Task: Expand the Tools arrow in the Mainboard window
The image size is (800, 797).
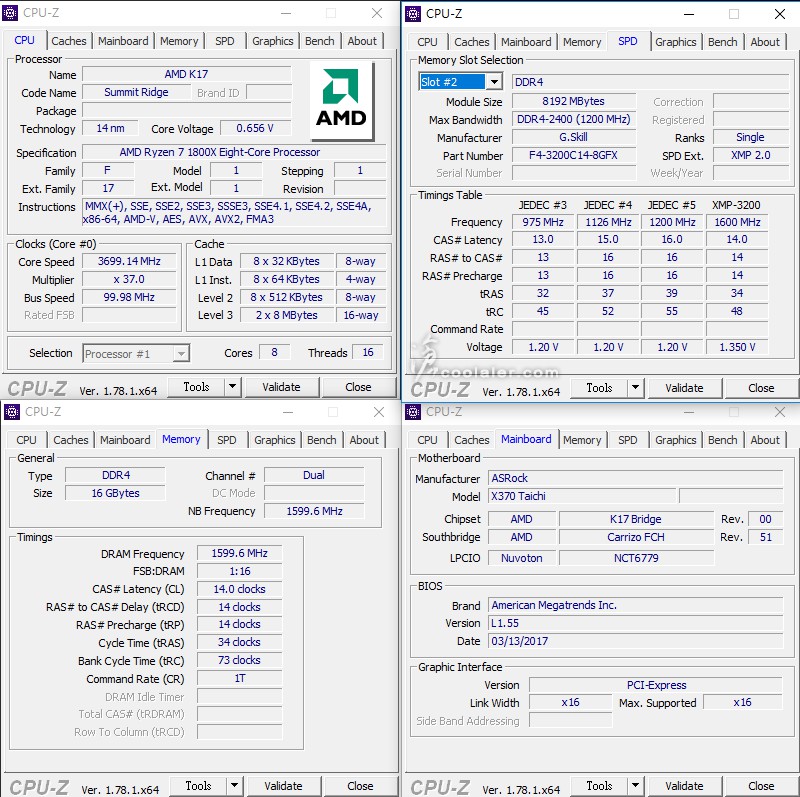Action: tap(635, 786)
